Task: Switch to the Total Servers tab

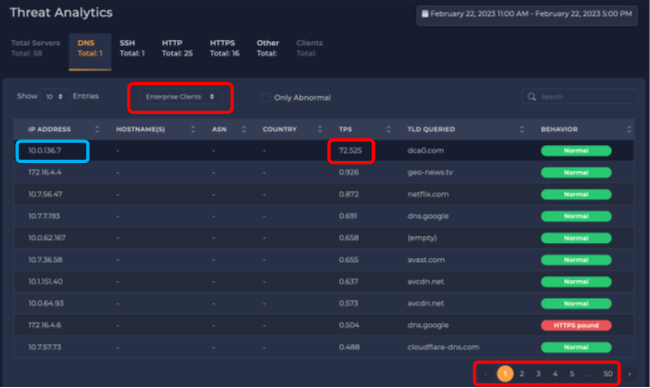Action: coord(35,48)
